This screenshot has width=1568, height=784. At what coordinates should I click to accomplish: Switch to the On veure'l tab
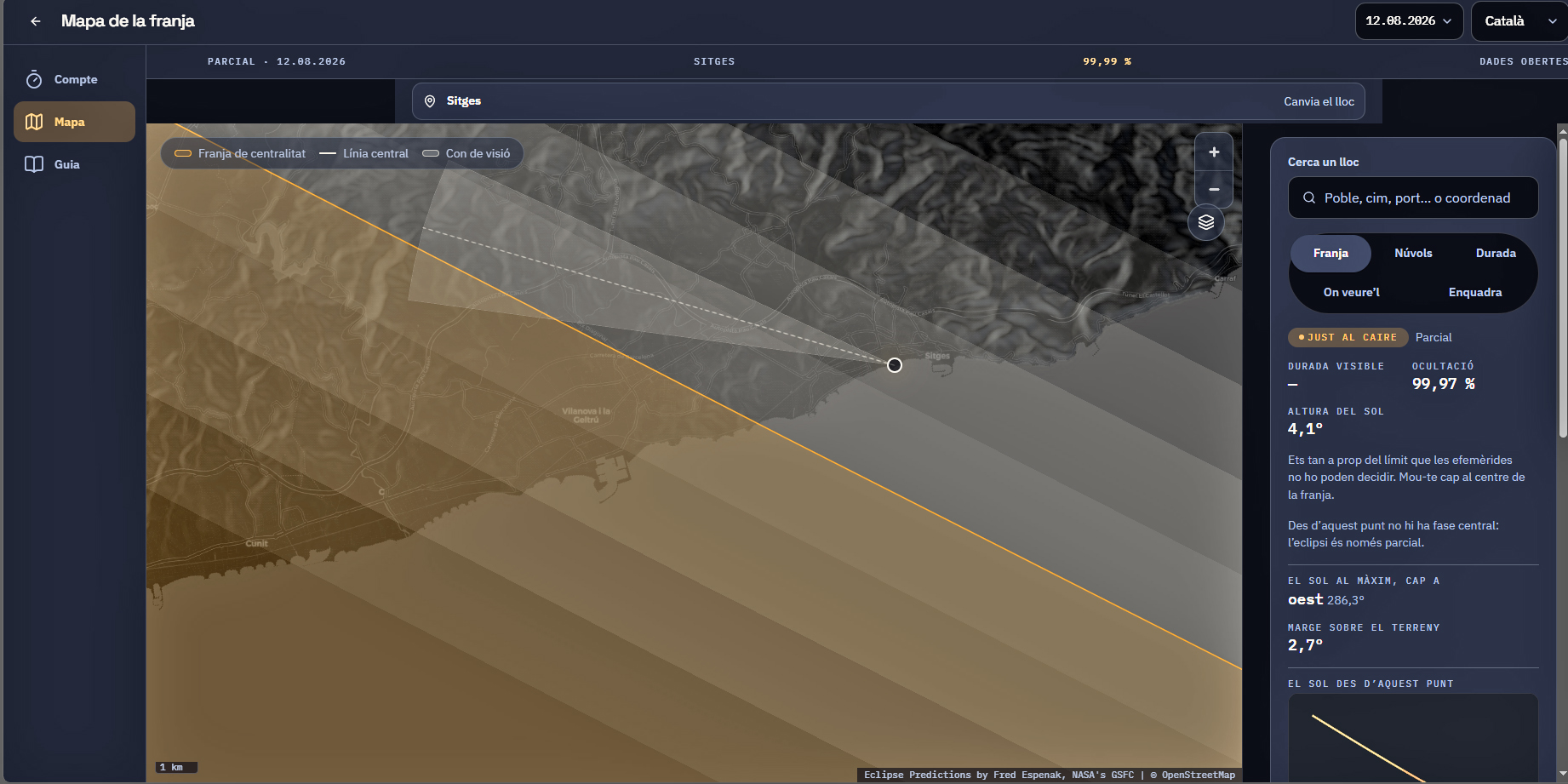pyautogui.click(x=1351, y=292)
